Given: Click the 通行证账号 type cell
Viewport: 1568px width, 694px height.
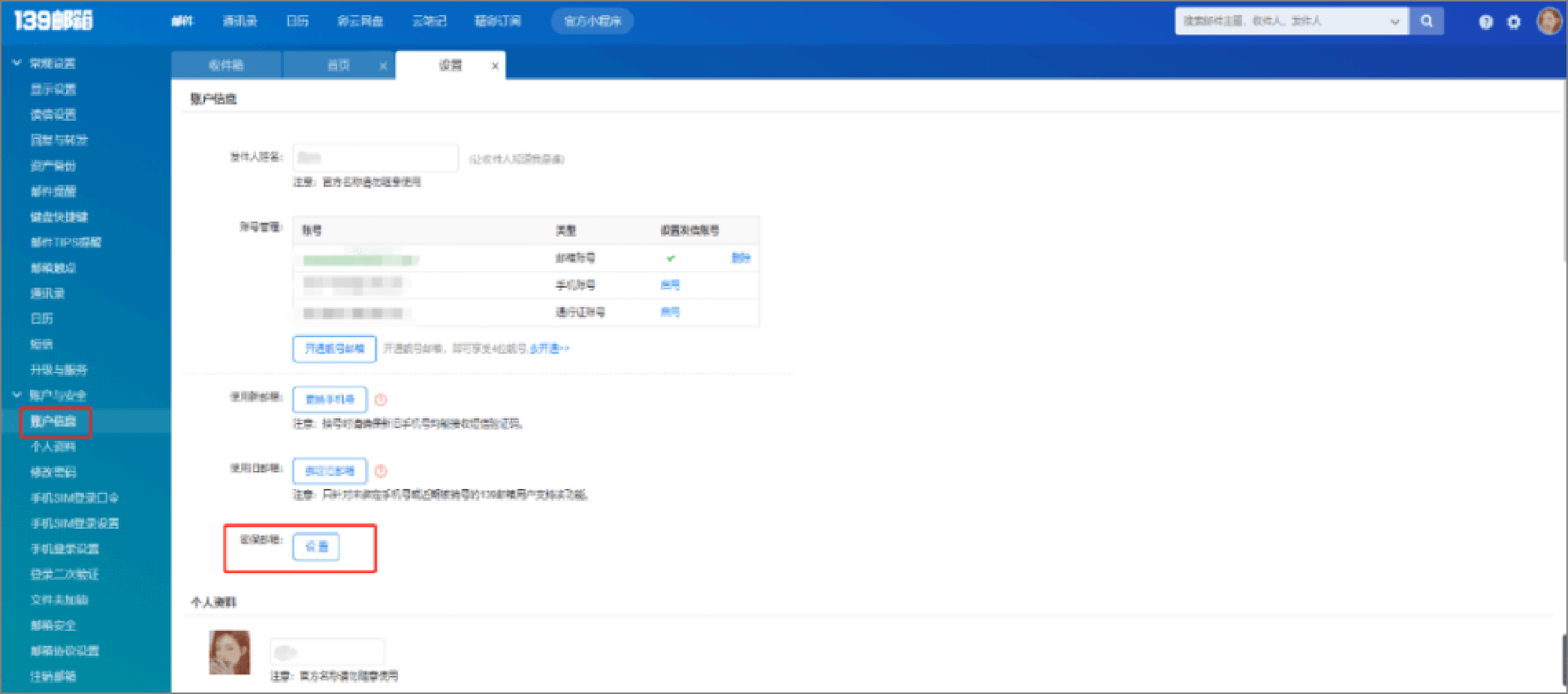Looking at the screenshot, I should pyautogui.click(x=580, y=312).
